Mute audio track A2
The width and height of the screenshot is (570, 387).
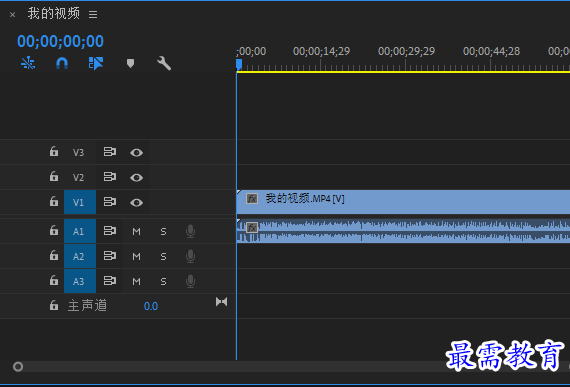(x=136, y=257)
